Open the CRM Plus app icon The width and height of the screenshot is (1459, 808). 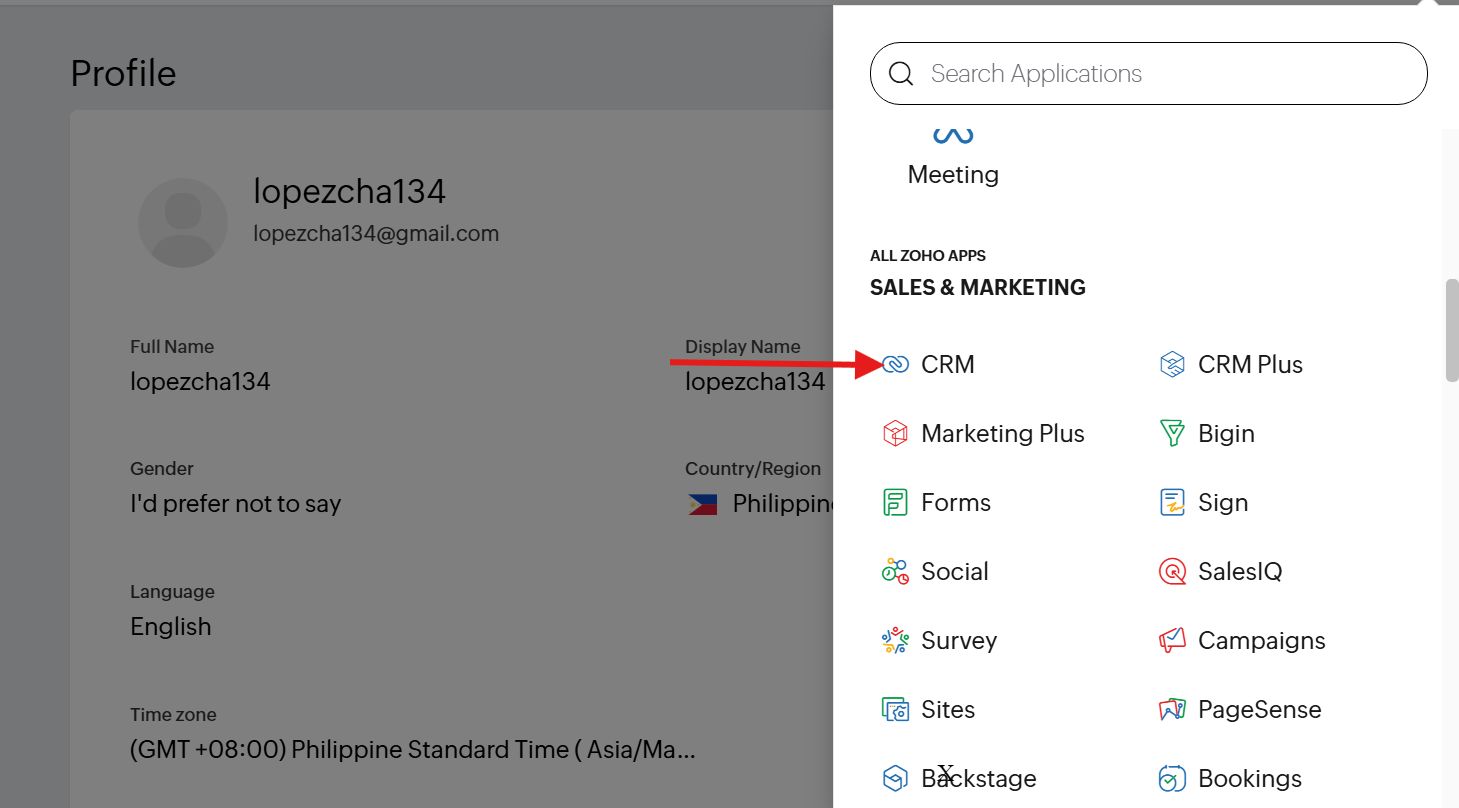(1172, 365)
